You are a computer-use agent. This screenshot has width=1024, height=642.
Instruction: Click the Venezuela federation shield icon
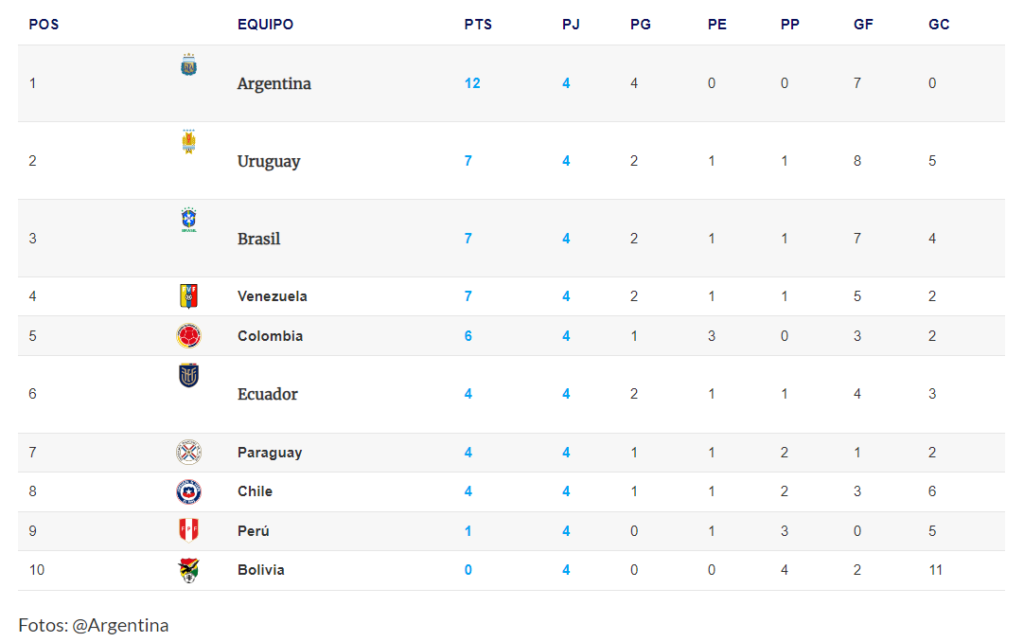point(189,297)
